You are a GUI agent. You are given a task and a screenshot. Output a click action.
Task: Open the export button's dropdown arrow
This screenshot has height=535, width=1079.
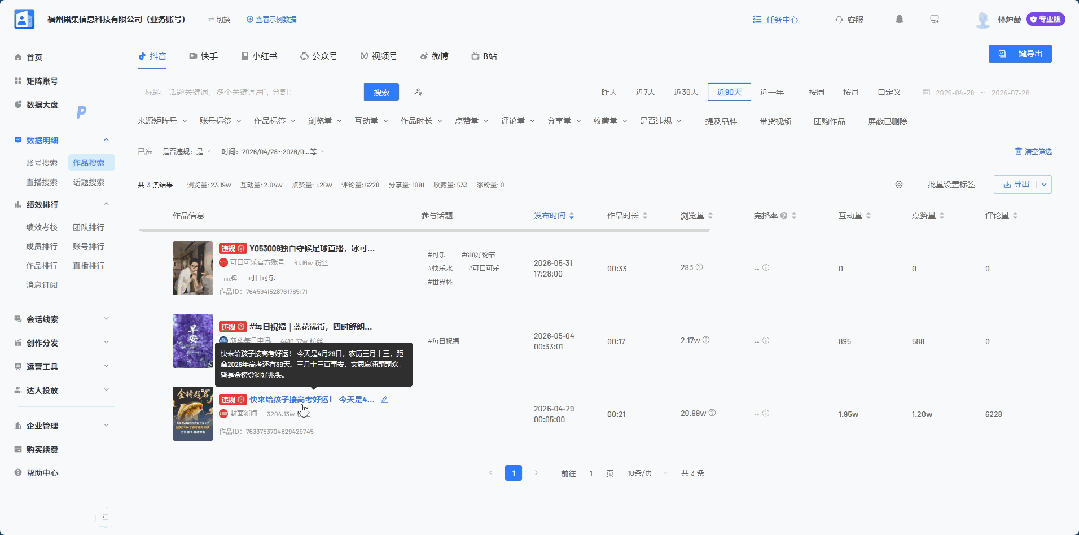pos(1045,185)
